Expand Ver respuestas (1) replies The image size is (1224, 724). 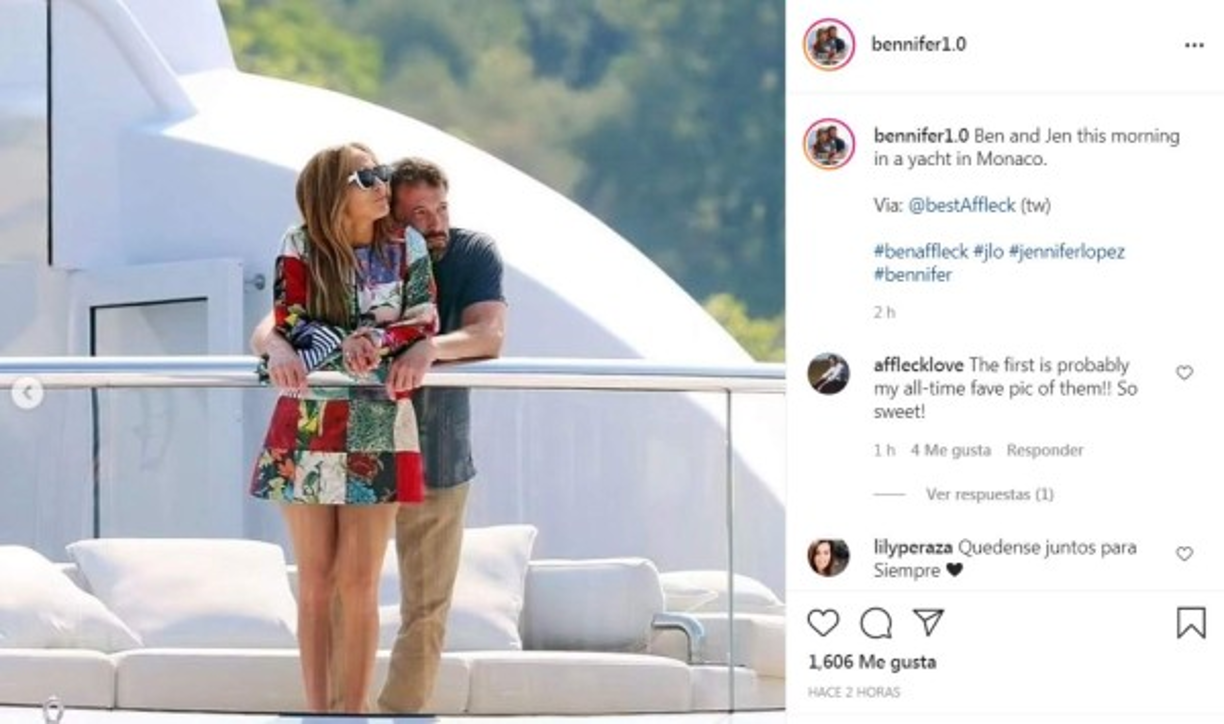[989, 494]
